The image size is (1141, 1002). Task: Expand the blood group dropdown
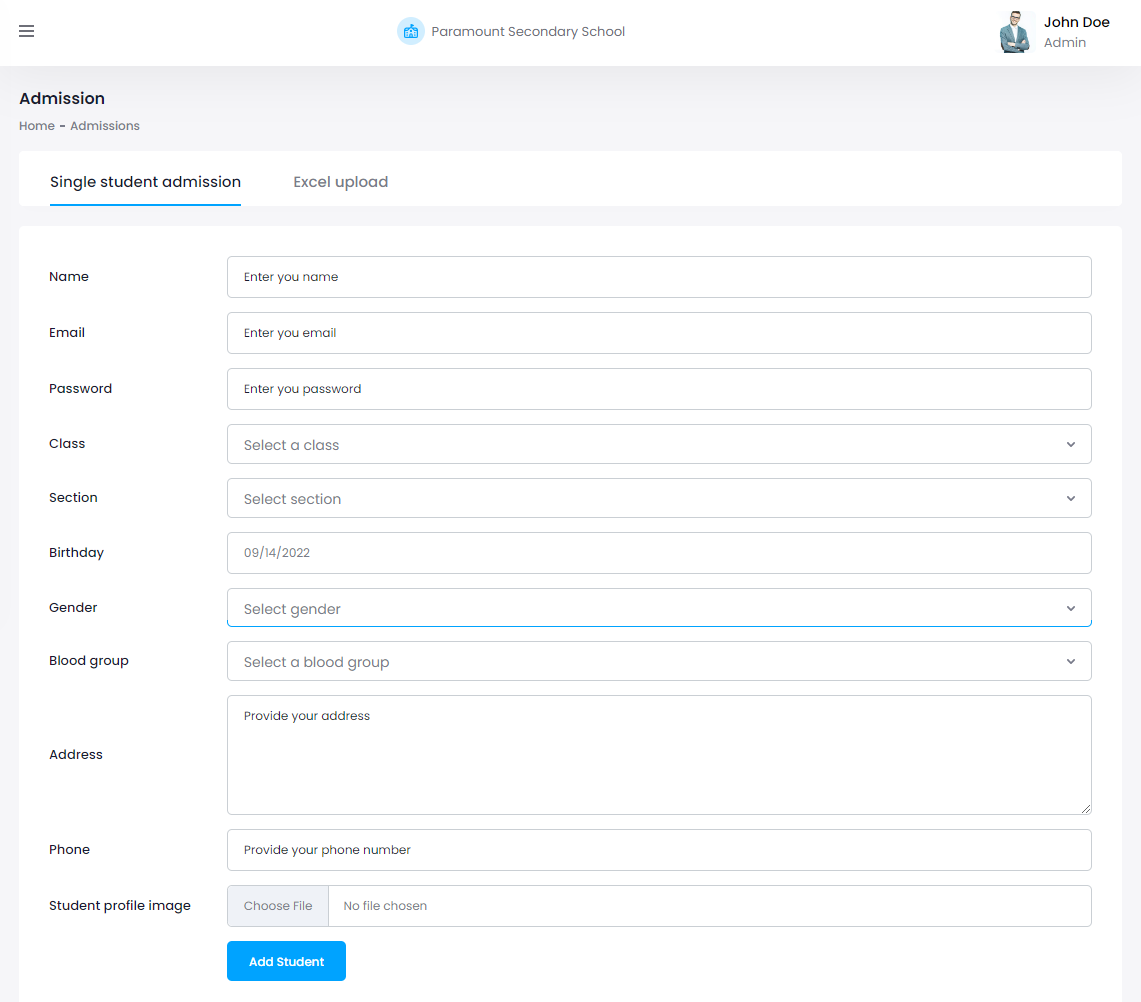[659, 662]
